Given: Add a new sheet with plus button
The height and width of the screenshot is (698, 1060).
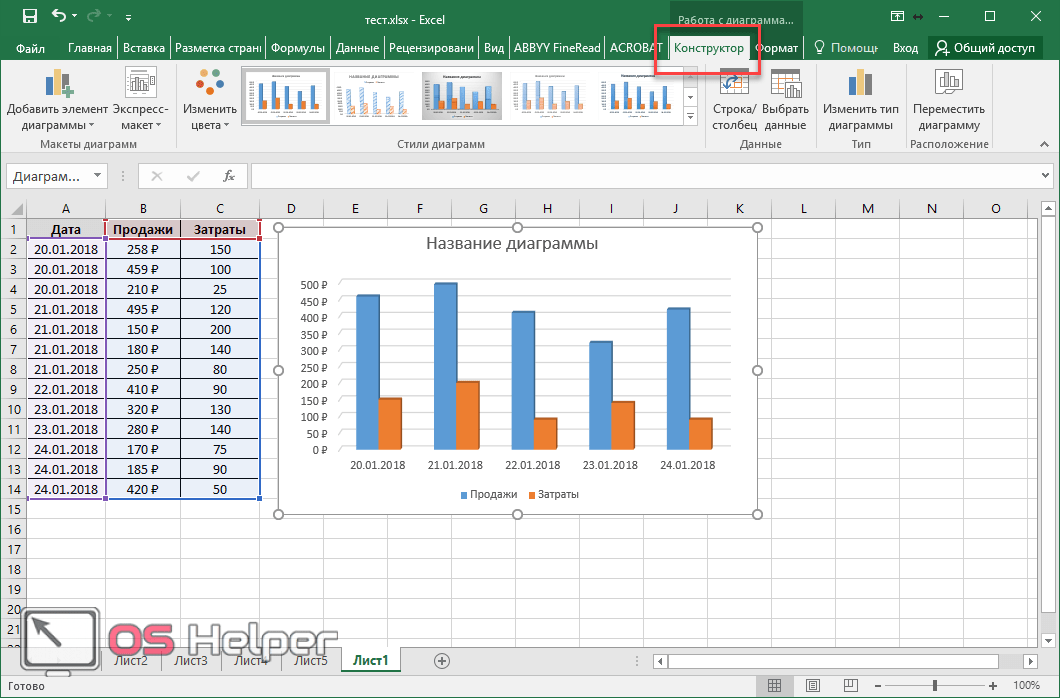Looking at the screenshot, I should point(442,660).
